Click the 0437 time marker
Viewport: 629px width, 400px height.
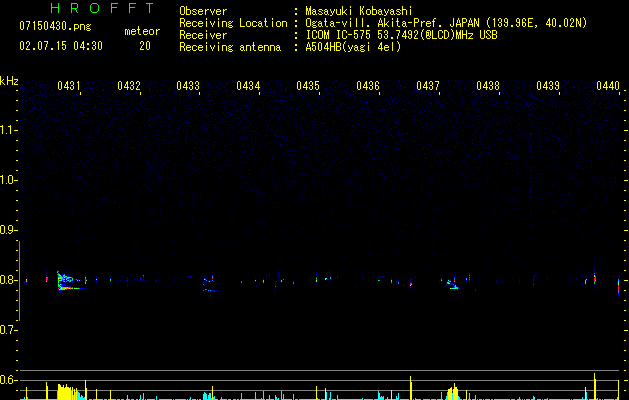click(x=428, y=85)
